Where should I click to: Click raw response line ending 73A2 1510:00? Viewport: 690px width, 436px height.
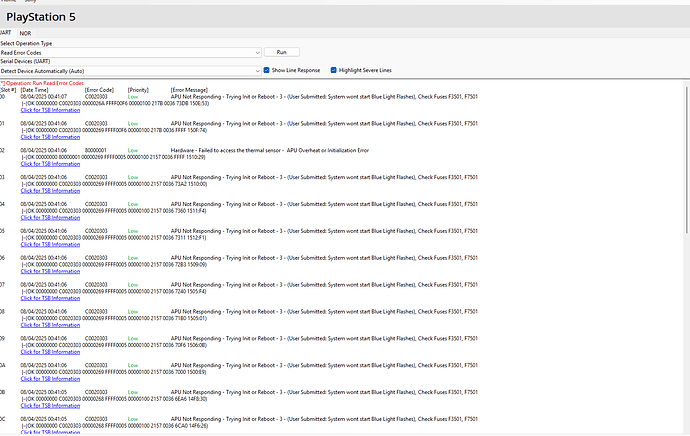114,184
